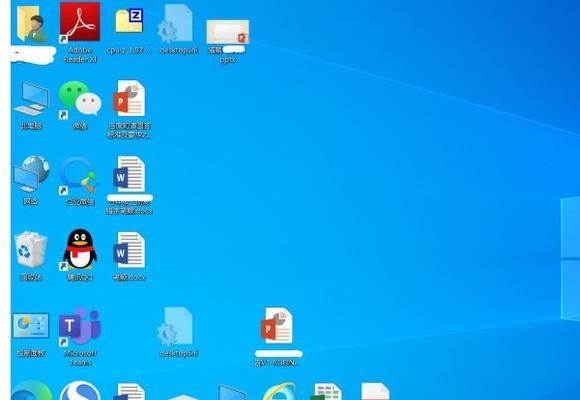This screenshot has height=400, width=580.
Task: Open the Excel spreadsheet file icon
Action: (326, 392)
